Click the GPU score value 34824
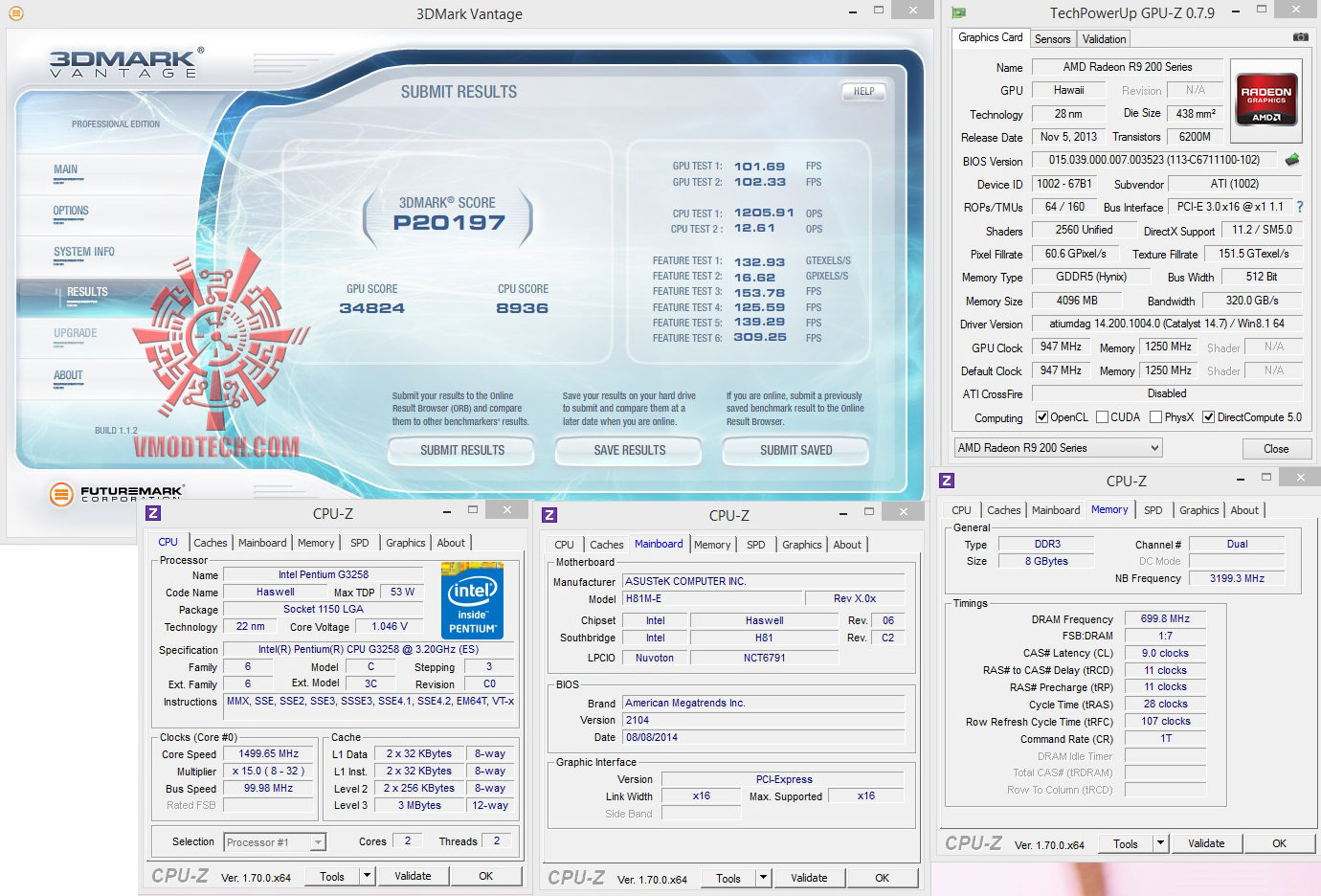Image resolution: width=1321 pixels, height=896 pixels. click(372, 308)
